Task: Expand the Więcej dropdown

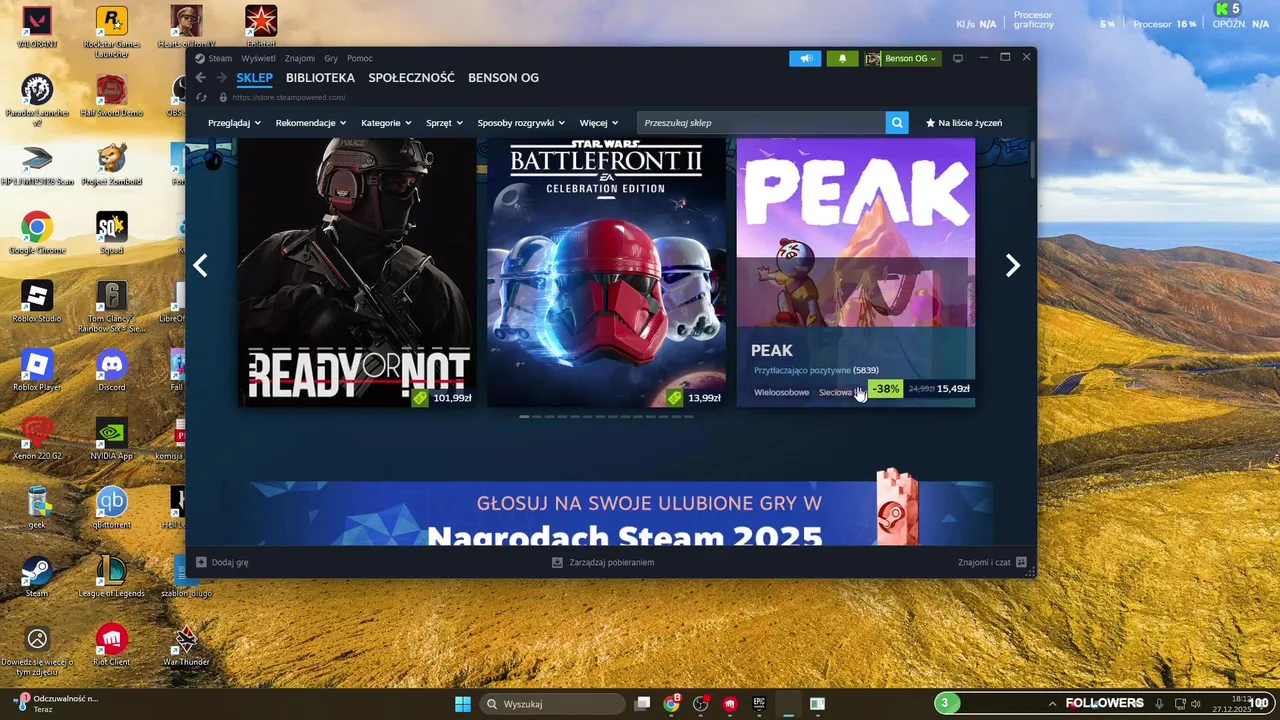Action: point(599,123)
